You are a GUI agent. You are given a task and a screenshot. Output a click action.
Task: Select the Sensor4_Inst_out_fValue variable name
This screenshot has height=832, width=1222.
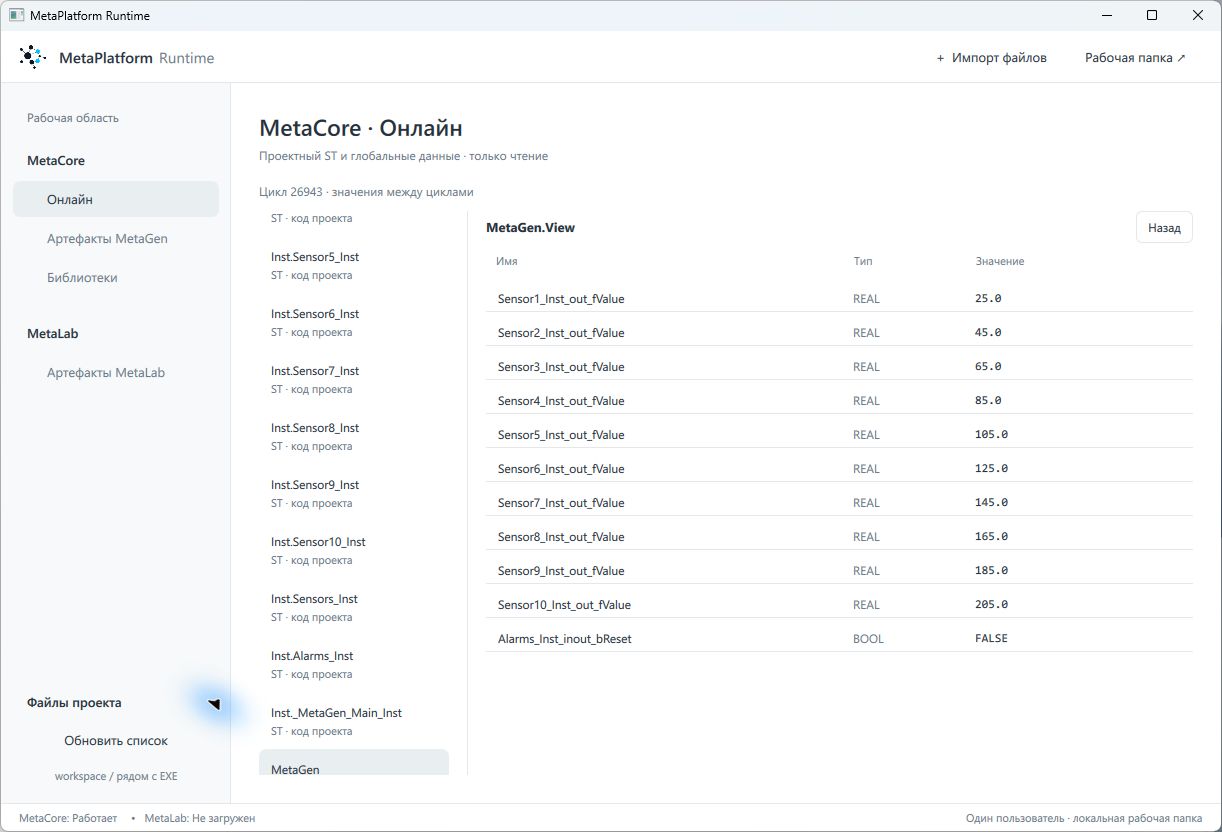[x=561, y=401]
